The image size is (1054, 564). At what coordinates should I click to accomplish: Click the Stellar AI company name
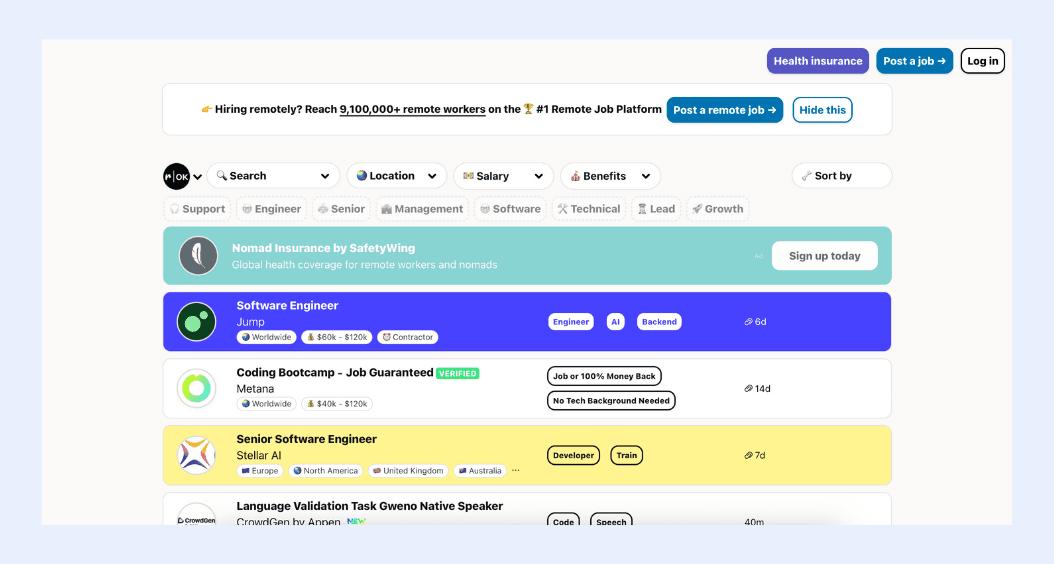(259, 456)
